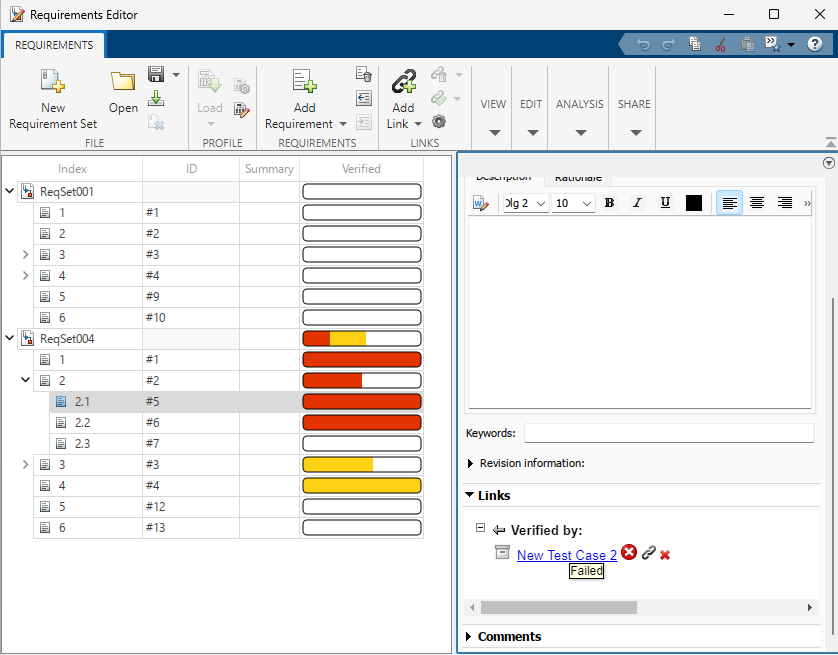Toggle bold formatting in the Description editor
The image size is (838, 655).
coord(609,202)
